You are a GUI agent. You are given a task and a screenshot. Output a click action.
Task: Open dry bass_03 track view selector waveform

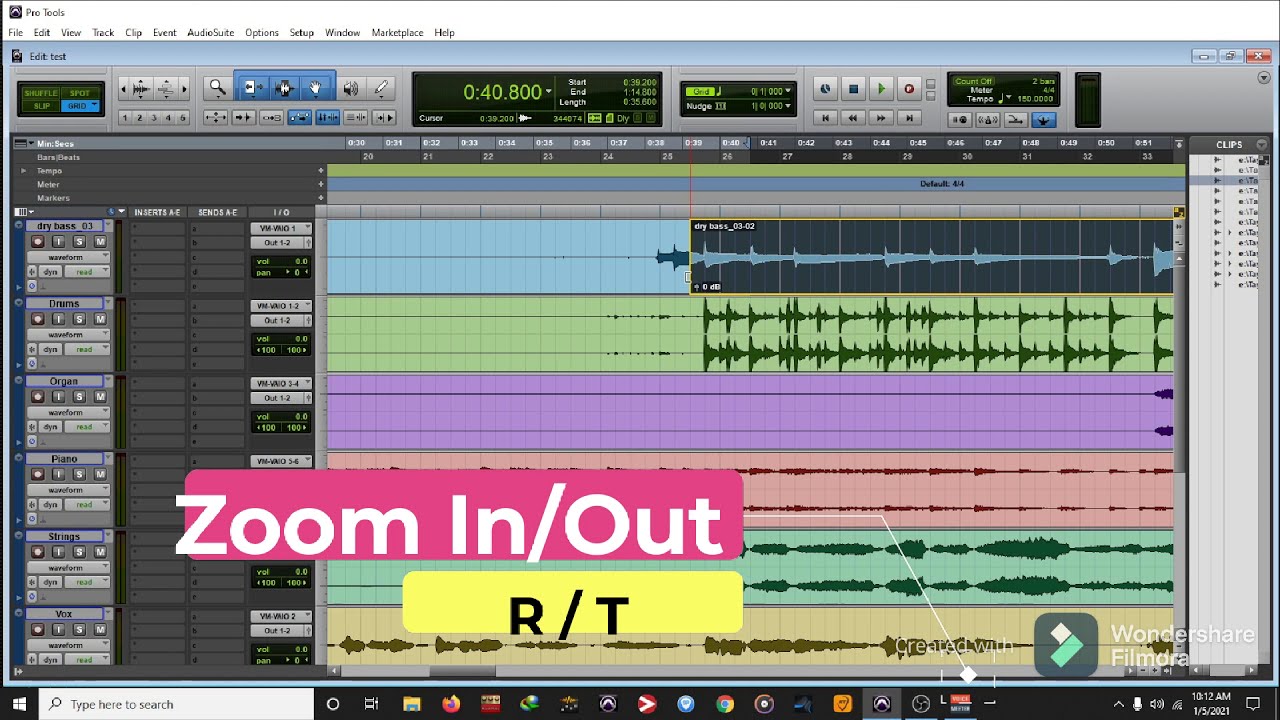tap(67, 257)
